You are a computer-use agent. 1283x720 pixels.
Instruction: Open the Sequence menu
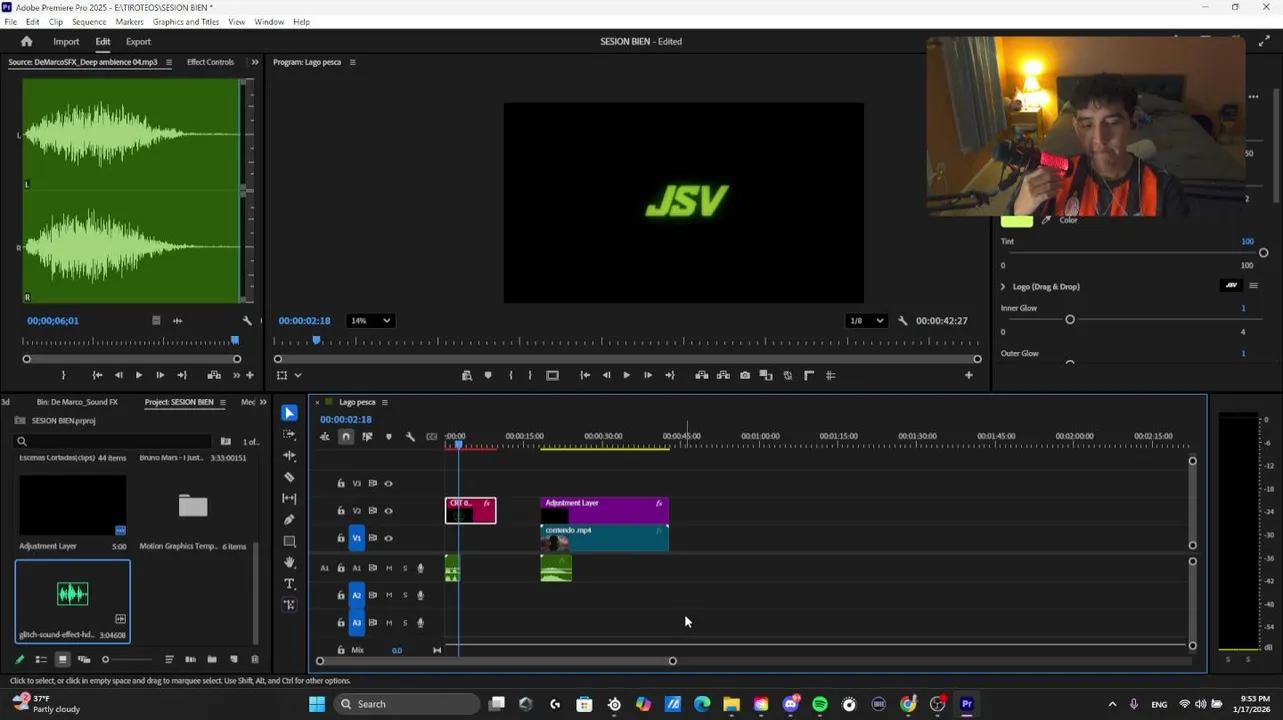(x=89, y=21)
